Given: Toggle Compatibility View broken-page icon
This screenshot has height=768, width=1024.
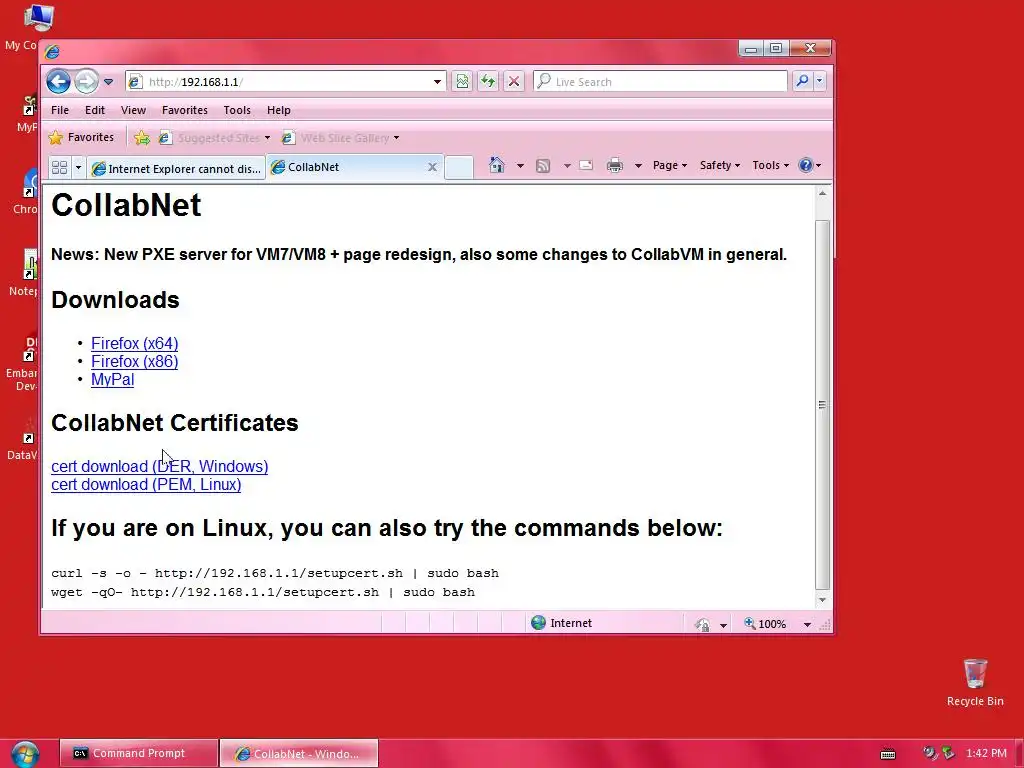Looking at the screenshot, I should point(462,82).
